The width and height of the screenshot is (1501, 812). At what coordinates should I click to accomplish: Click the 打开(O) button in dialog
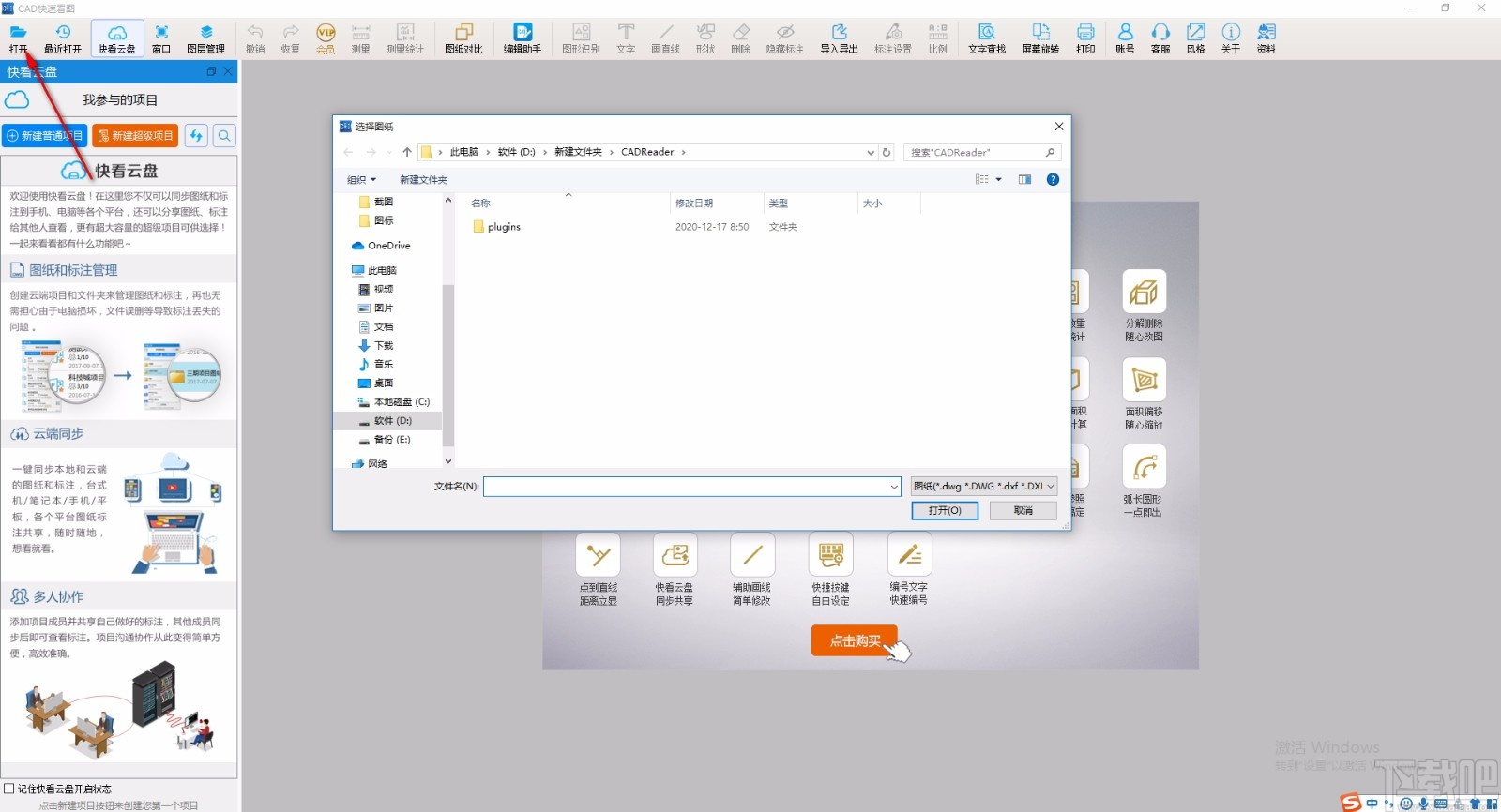[945, 510]
